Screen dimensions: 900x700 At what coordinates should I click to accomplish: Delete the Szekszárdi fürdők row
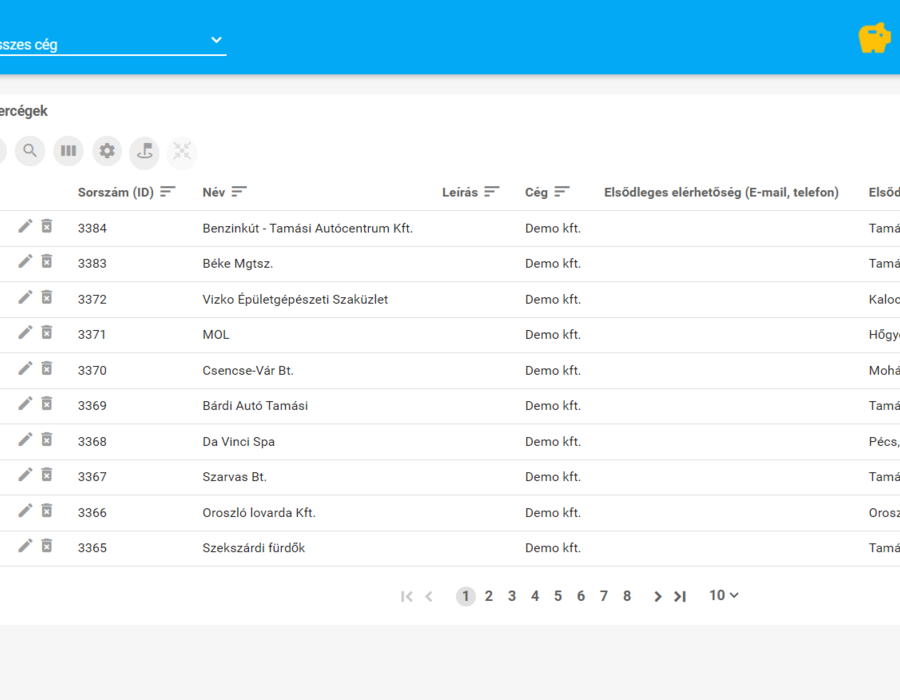(47, 547)
